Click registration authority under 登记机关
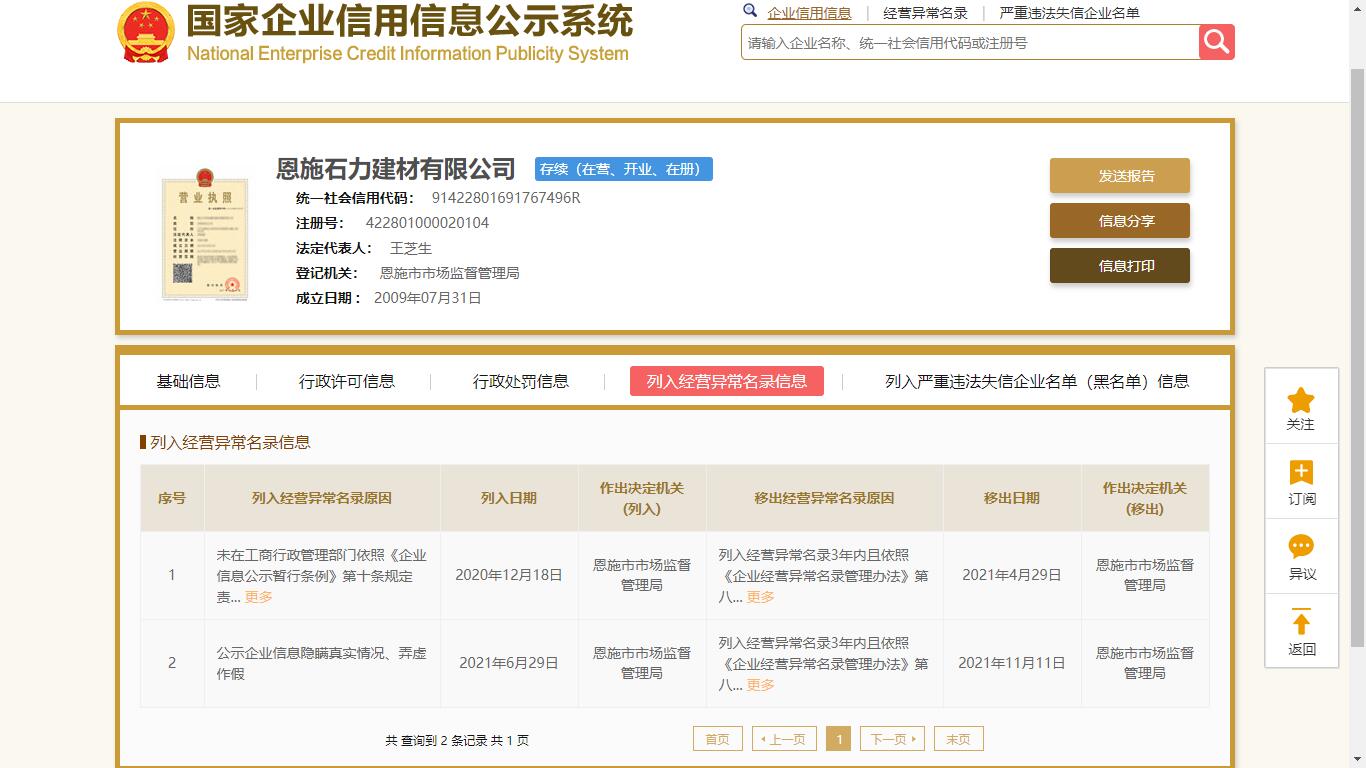 coord(449,273)
